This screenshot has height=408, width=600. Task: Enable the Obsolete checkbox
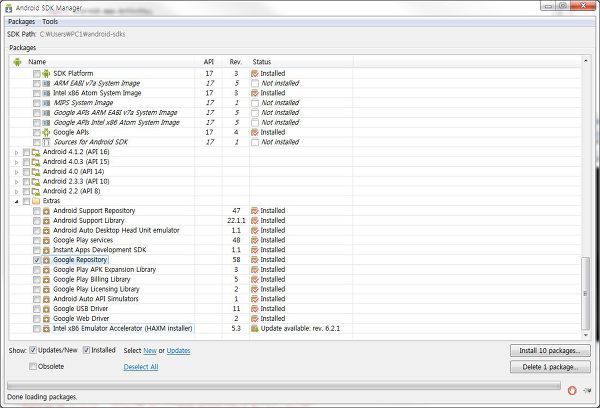[33, 366]
